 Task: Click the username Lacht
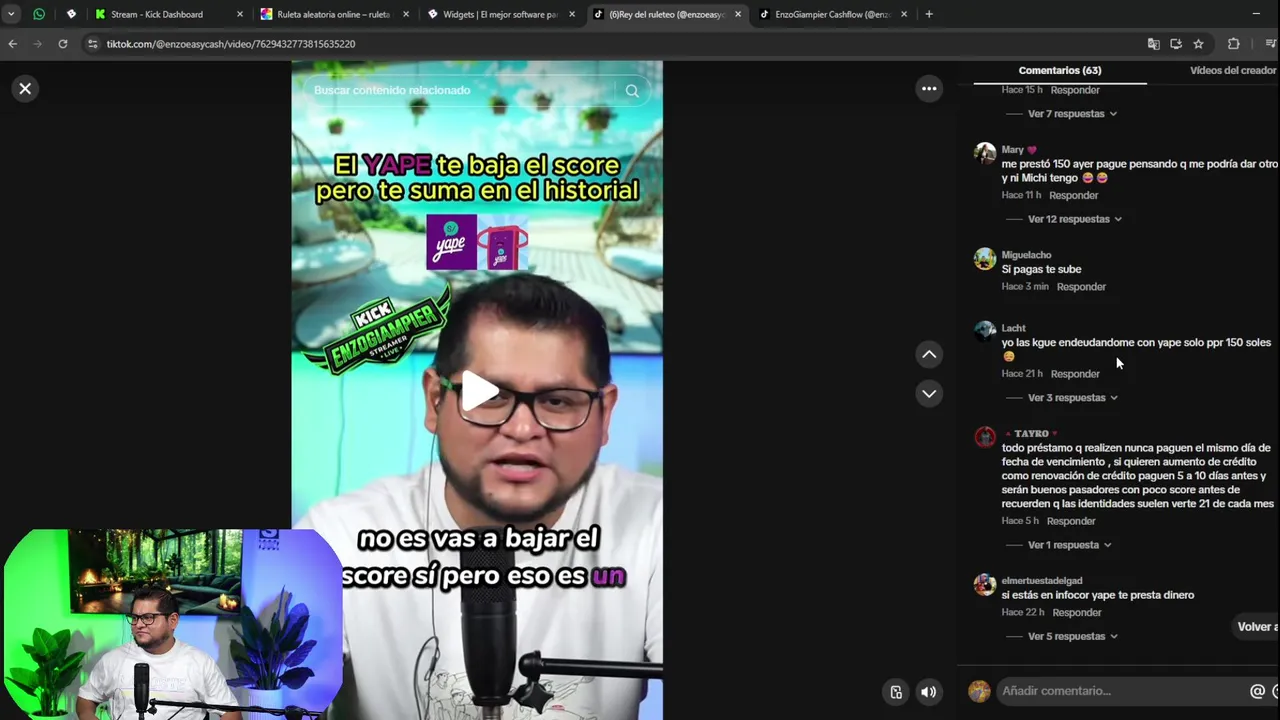point(1013,328)
